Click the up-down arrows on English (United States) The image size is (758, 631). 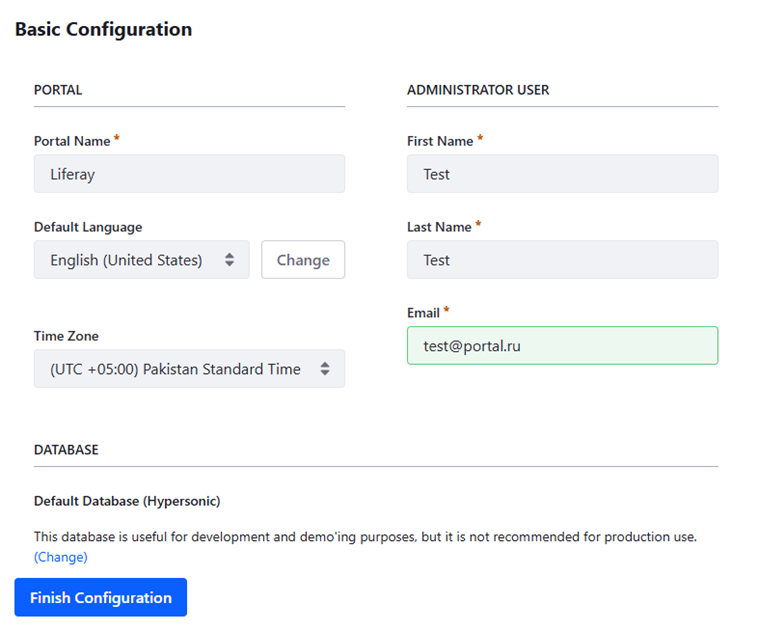tap(229, 260)
